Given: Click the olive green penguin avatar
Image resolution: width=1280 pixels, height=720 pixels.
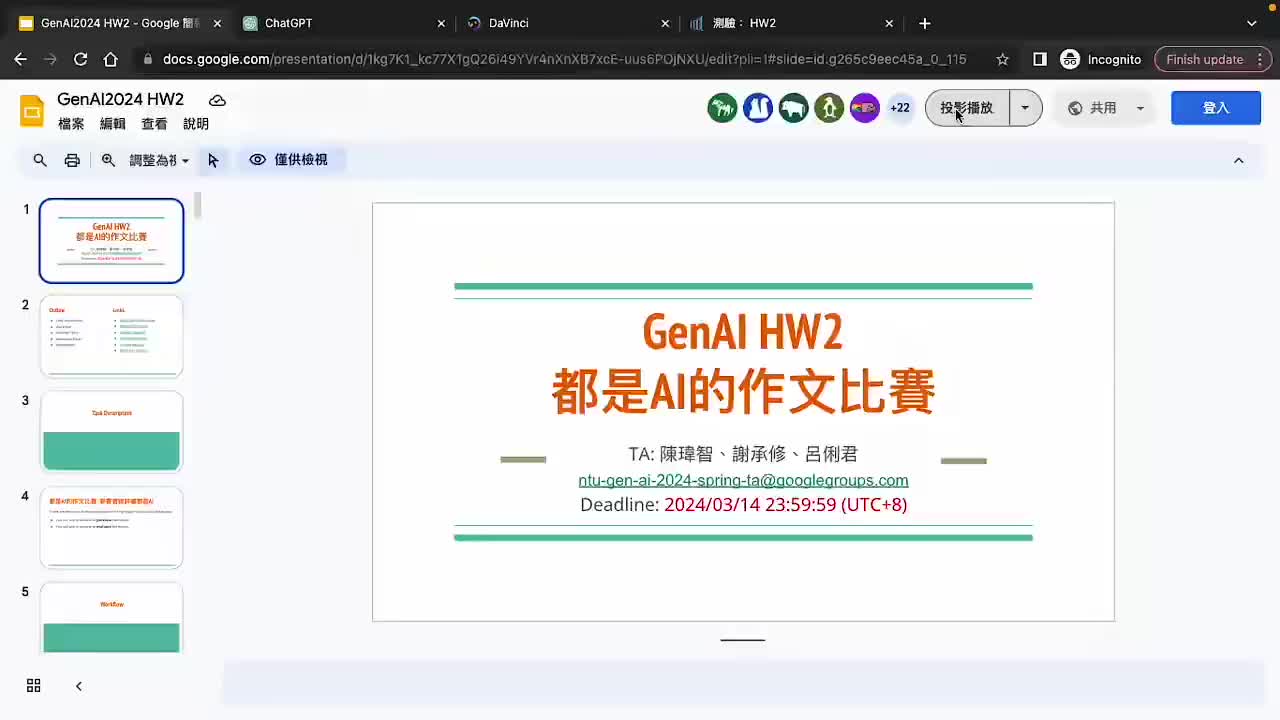Looking at the screenshot, I should pos(829,108).
